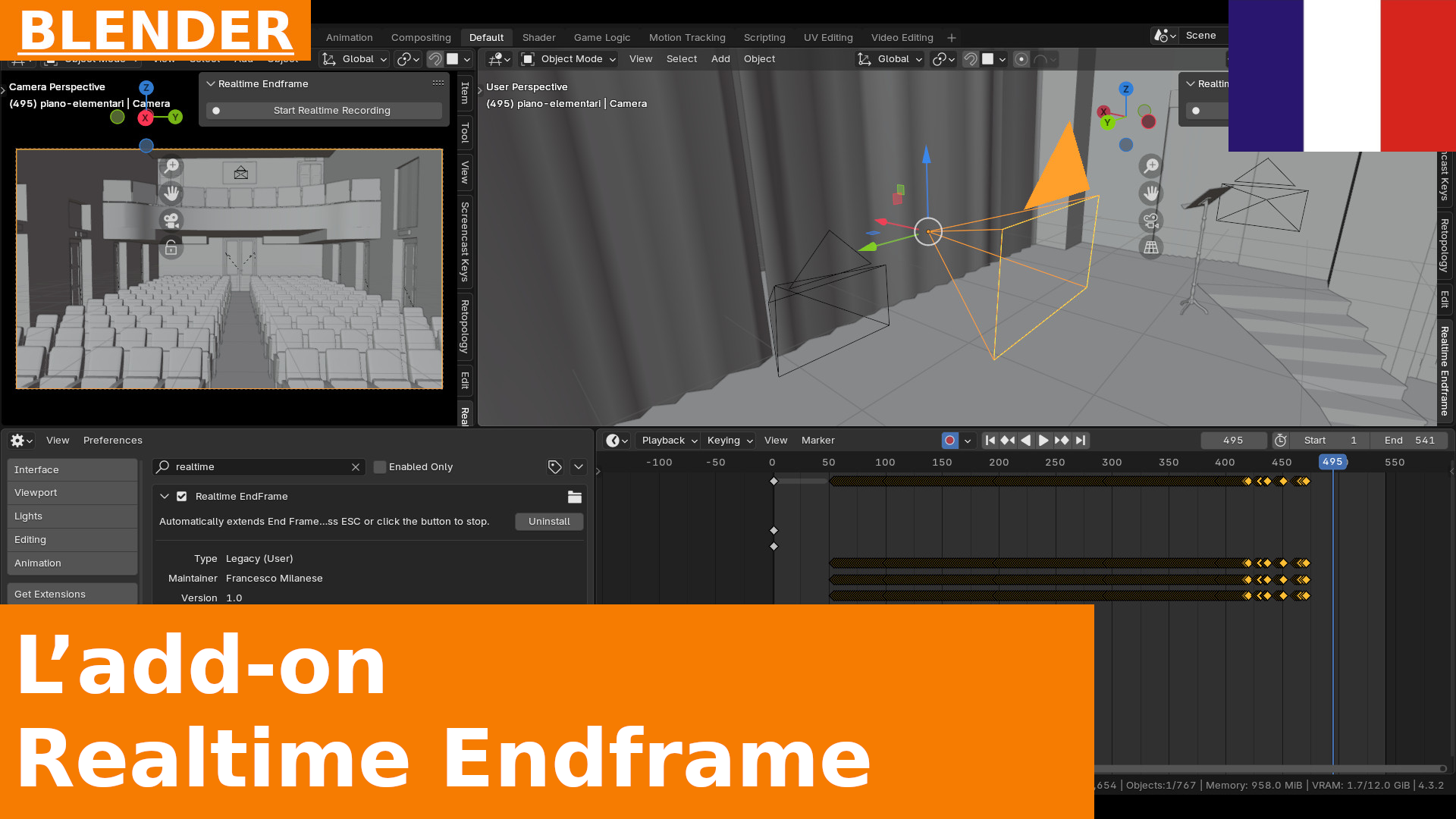Open the Editing preferences section
This screenshot has width=1456, height=819.
72,540
